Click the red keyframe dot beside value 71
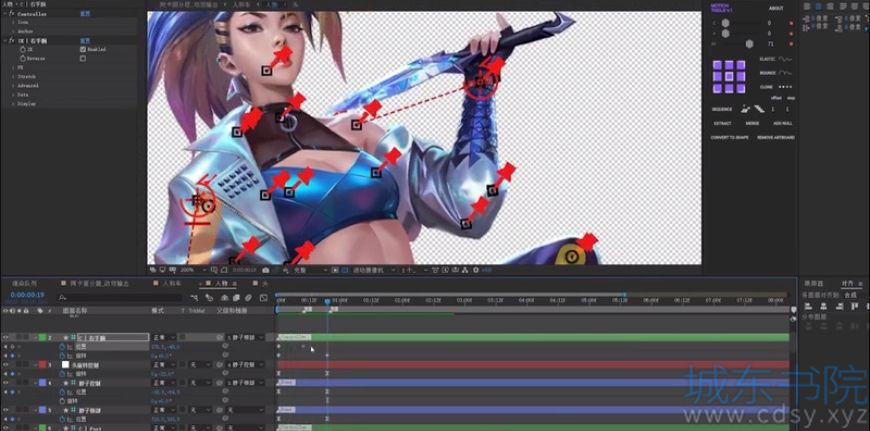Image resolution: width=870 pixels, height=431 pixels. (x=791, y=44)
